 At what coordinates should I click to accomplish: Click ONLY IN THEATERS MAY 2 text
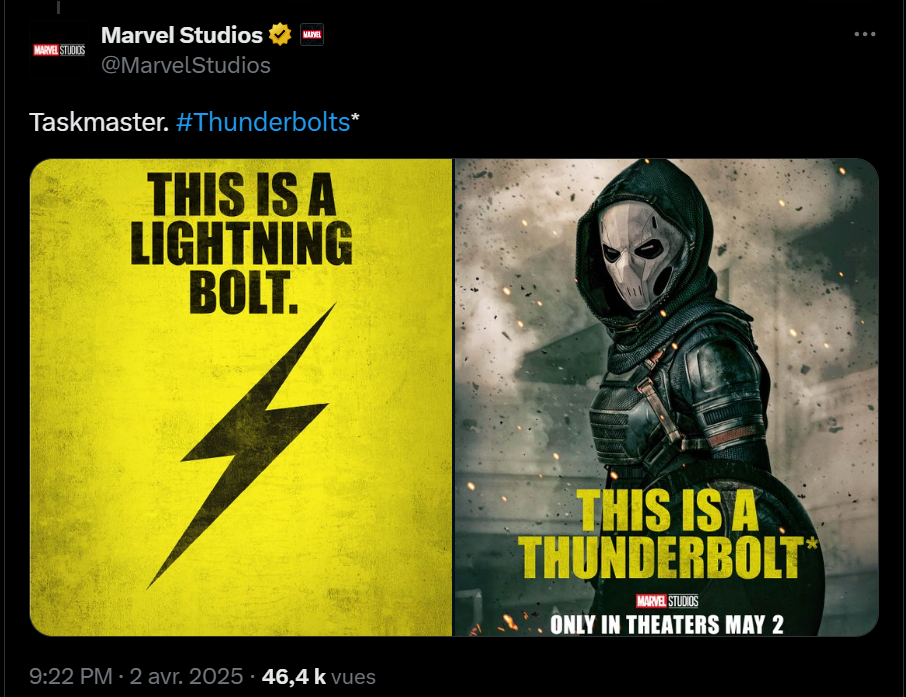pos(667,625)
